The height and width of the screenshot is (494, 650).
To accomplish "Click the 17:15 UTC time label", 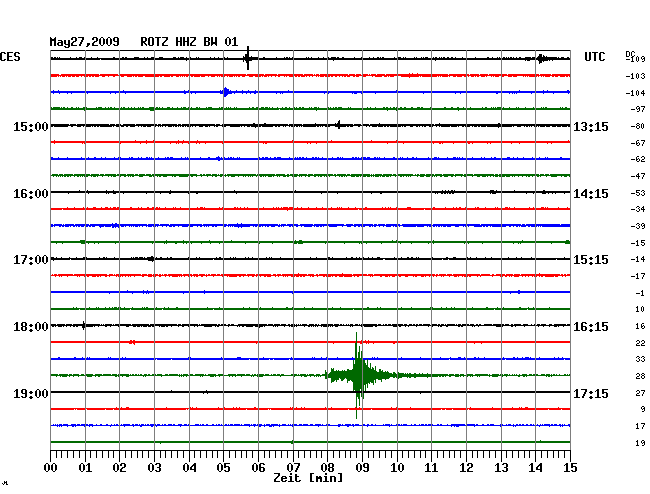I will coord(591,393).
